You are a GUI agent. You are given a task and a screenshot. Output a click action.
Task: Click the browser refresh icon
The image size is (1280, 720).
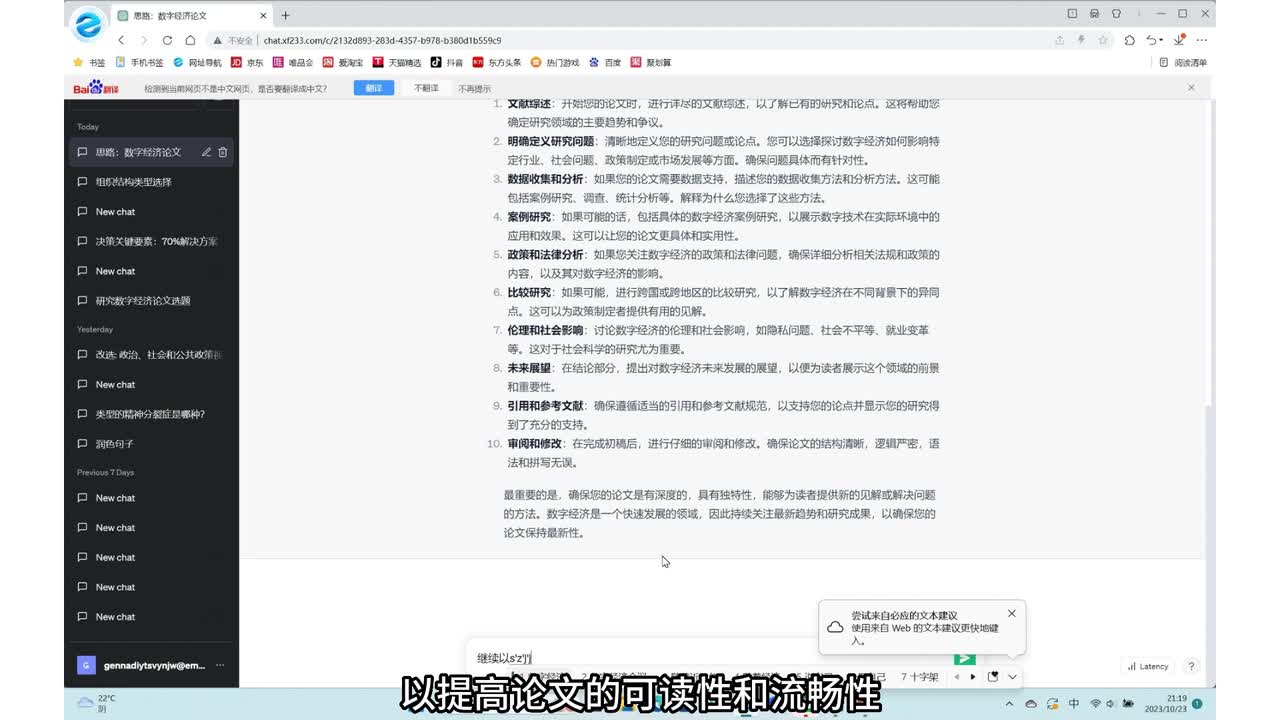point(166,40)
